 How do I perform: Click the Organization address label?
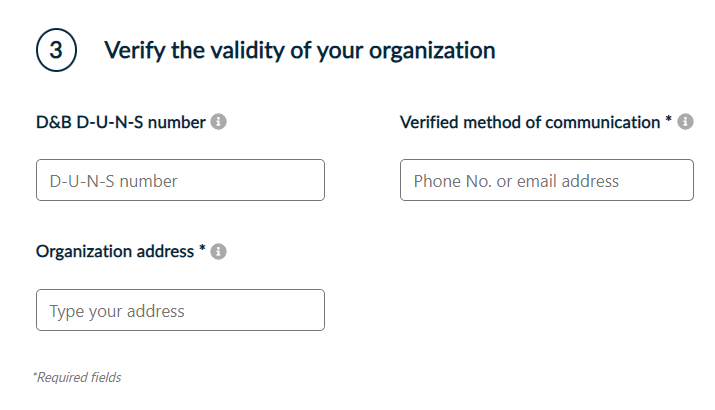[x=114, y=252]
